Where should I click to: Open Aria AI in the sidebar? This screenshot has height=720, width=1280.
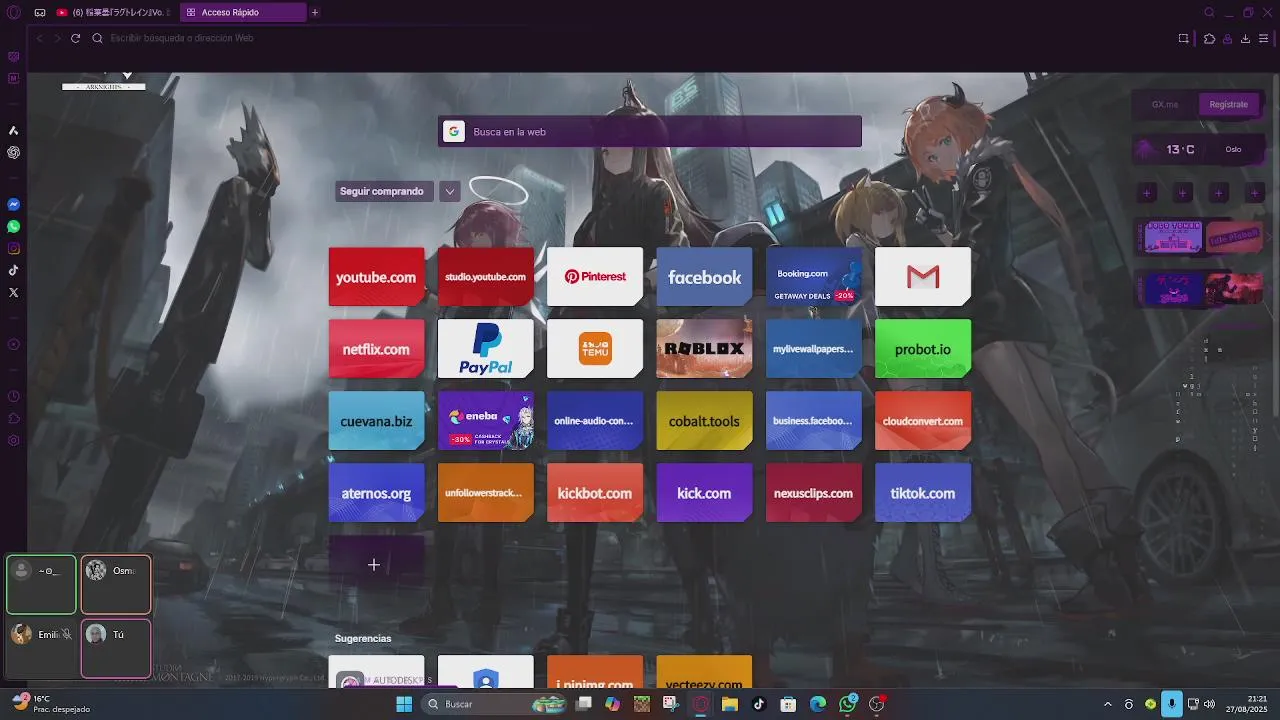tap(13, 131)
